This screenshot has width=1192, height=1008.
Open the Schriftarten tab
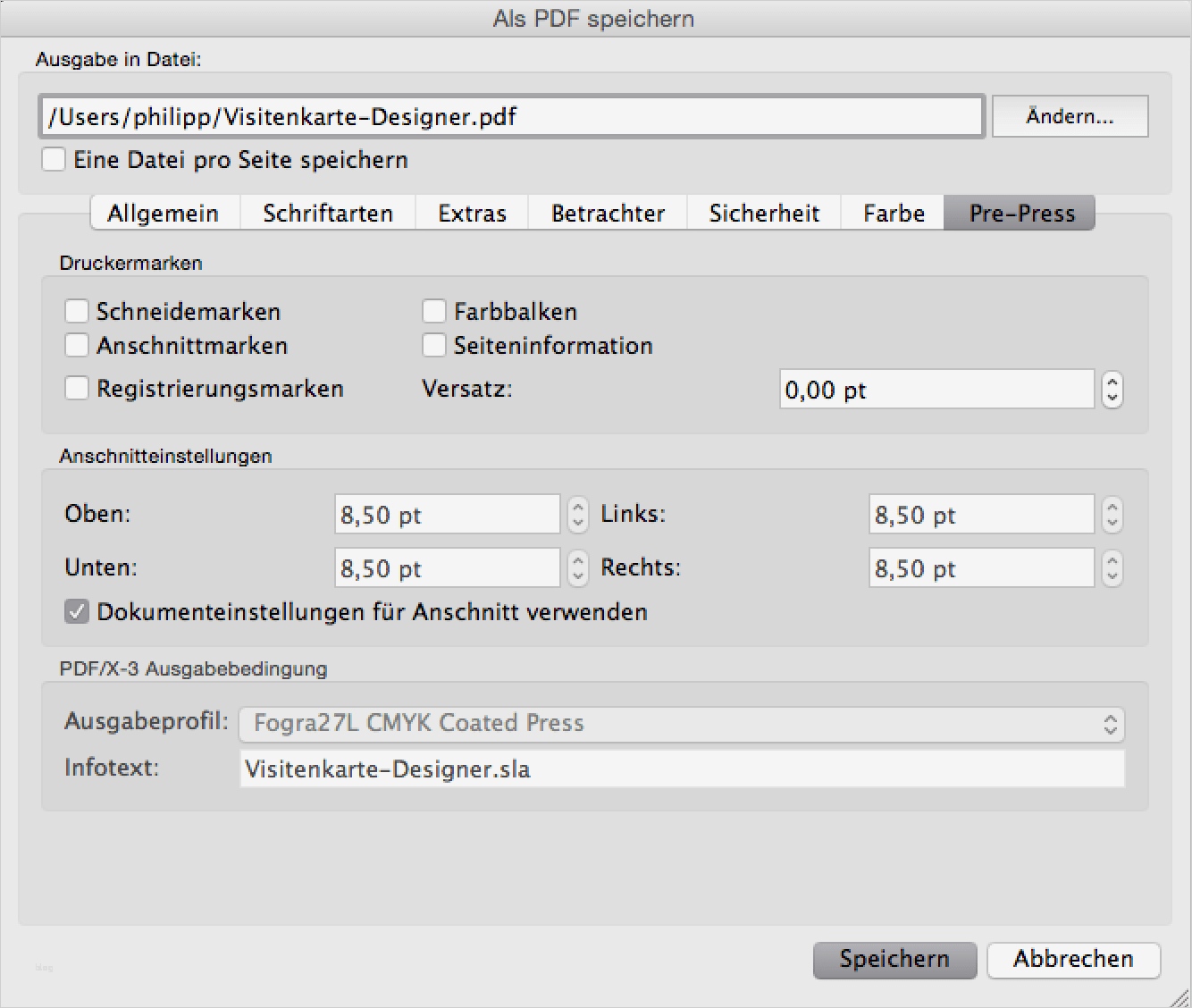[327, 213]
